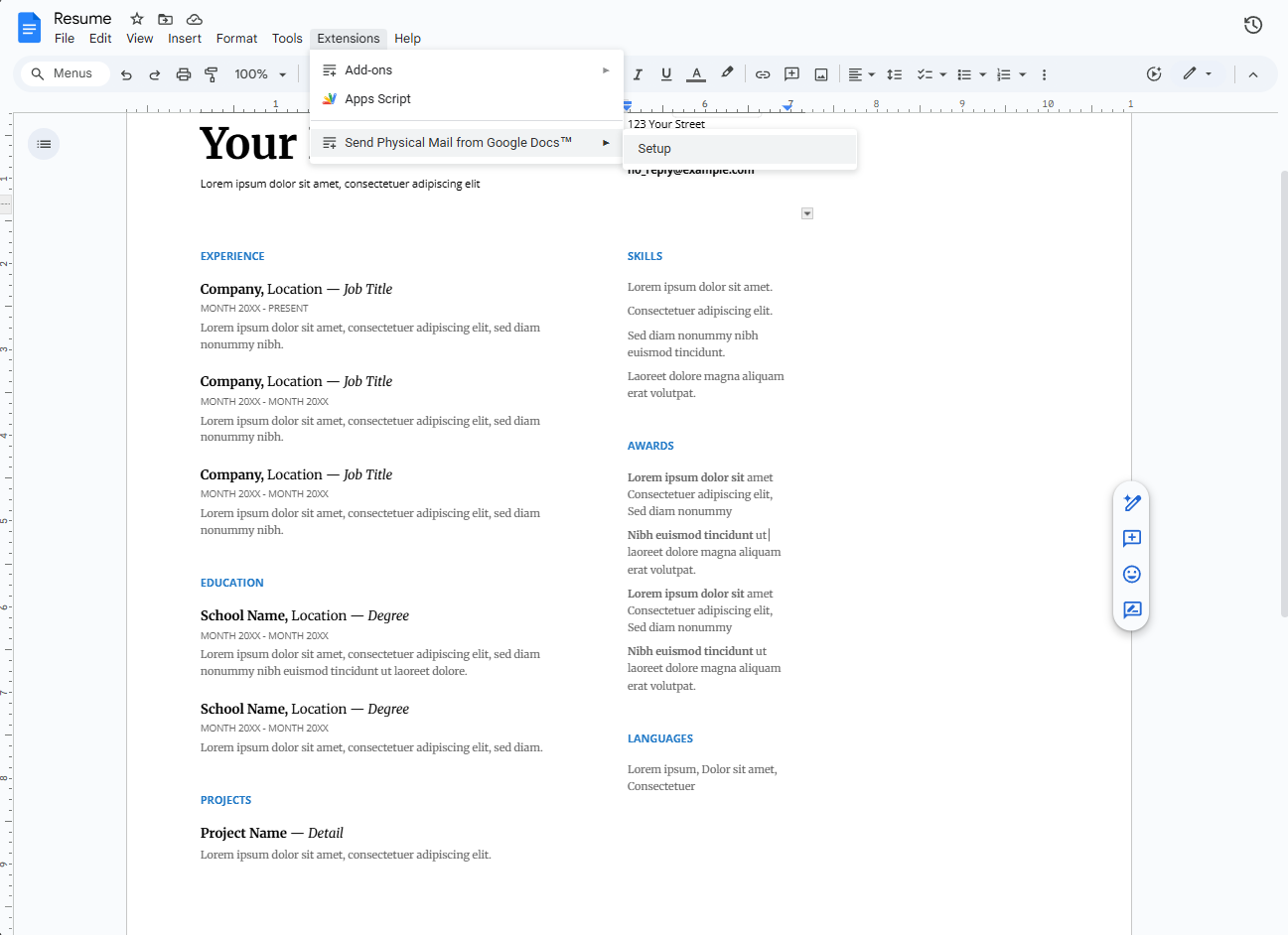Open editing mode pencil dropdown
This screenshot has height=935, width=1288.
point(1198,74)
